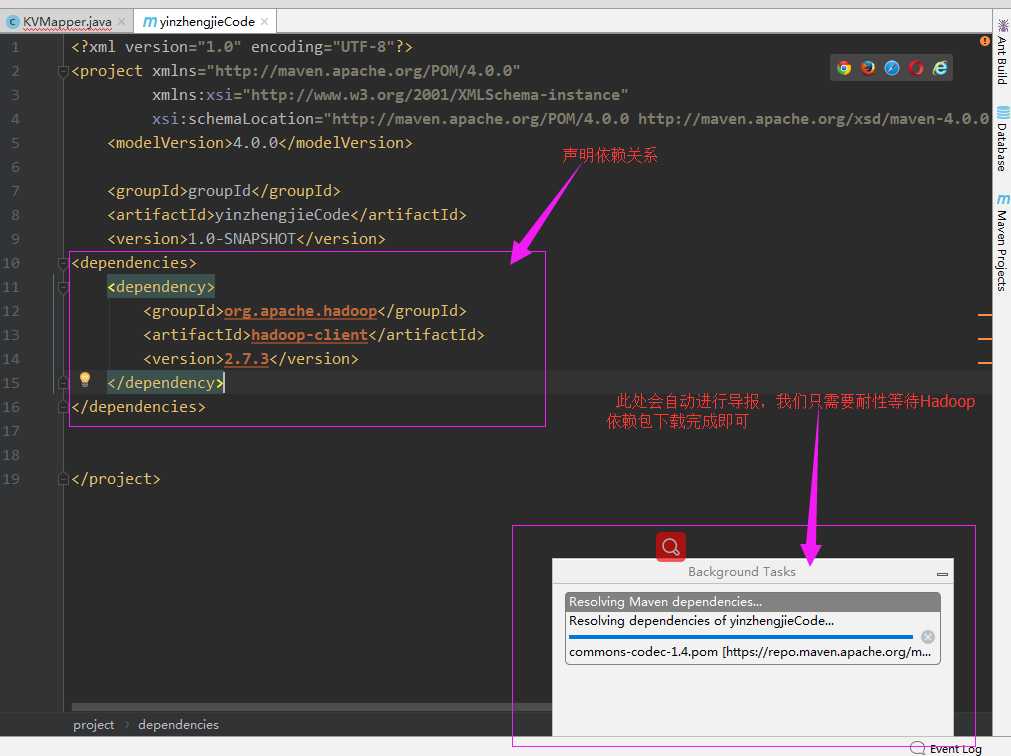Image resolution: width=1011 pixels, height=756 pixels.
Task: Open the Maven Projects tool window
Action: (1001, 243)
